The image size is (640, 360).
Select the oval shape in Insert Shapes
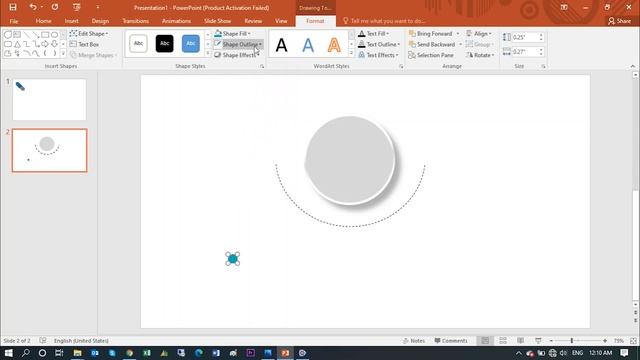(54, 35)
